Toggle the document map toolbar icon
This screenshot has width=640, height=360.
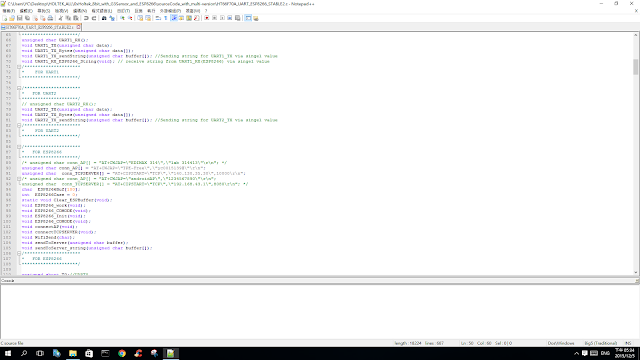click(x=189, y=18)
